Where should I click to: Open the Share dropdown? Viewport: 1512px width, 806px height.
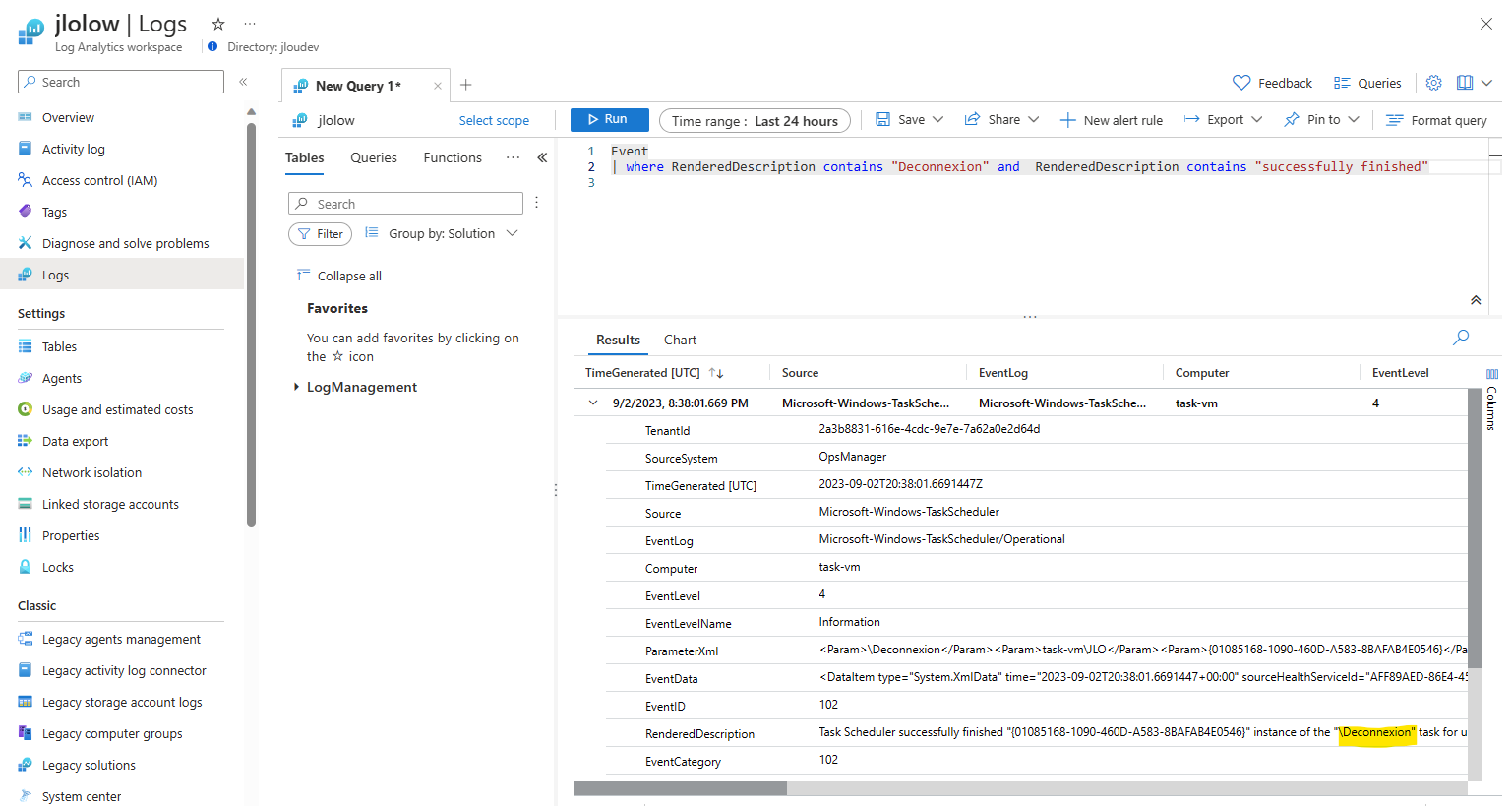pyautogui.click(x=1001, y=119)
